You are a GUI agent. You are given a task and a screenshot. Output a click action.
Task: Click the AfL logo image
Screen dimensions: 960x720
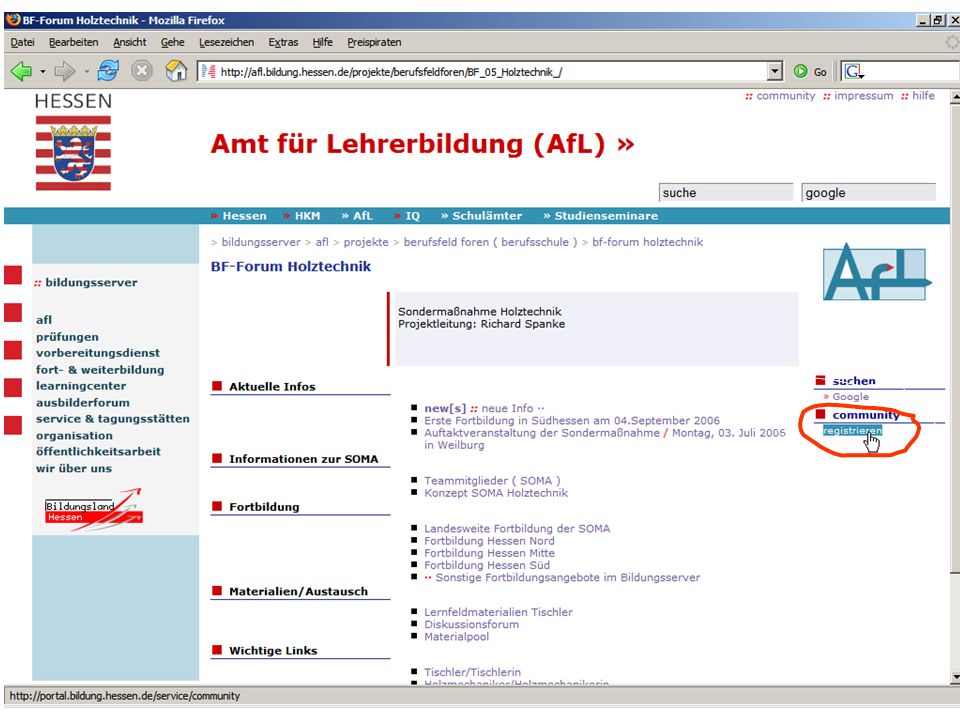[877, 272]
